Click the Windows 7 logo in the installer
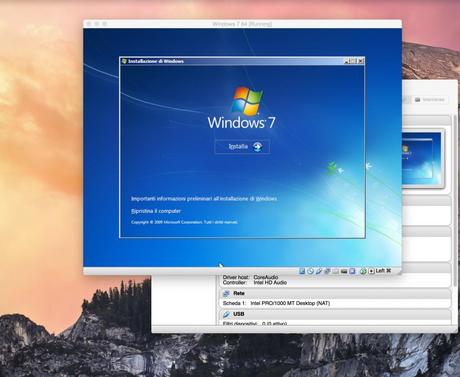This screenshot has height=377, width=460. pos(242,108)
